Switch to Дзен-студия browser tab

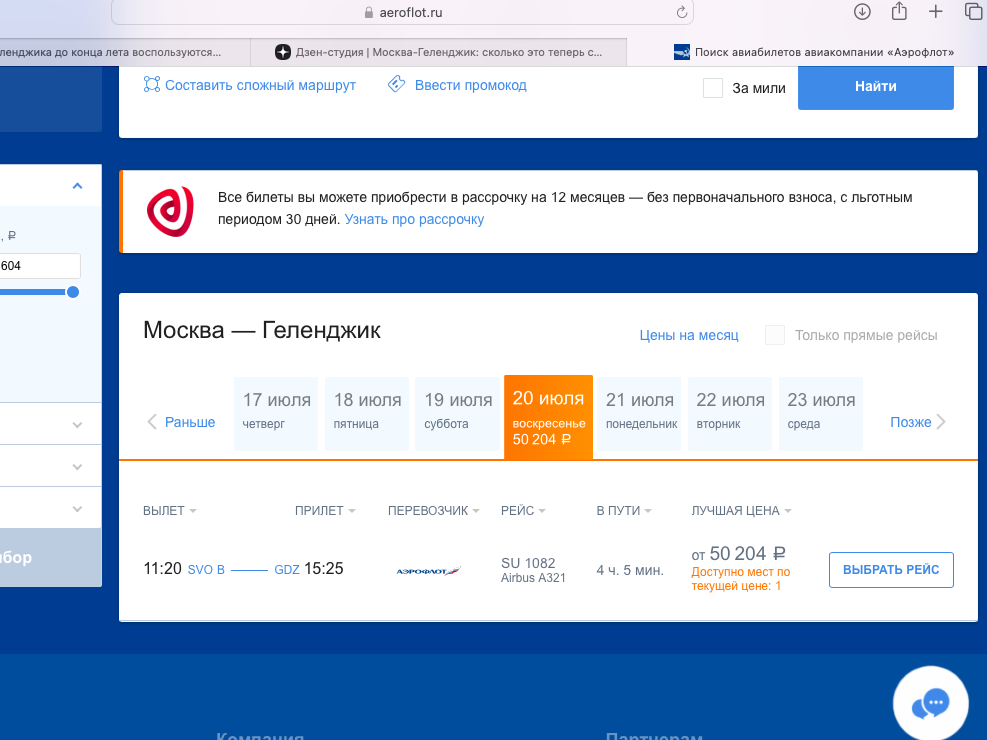(x=439, y=52)
